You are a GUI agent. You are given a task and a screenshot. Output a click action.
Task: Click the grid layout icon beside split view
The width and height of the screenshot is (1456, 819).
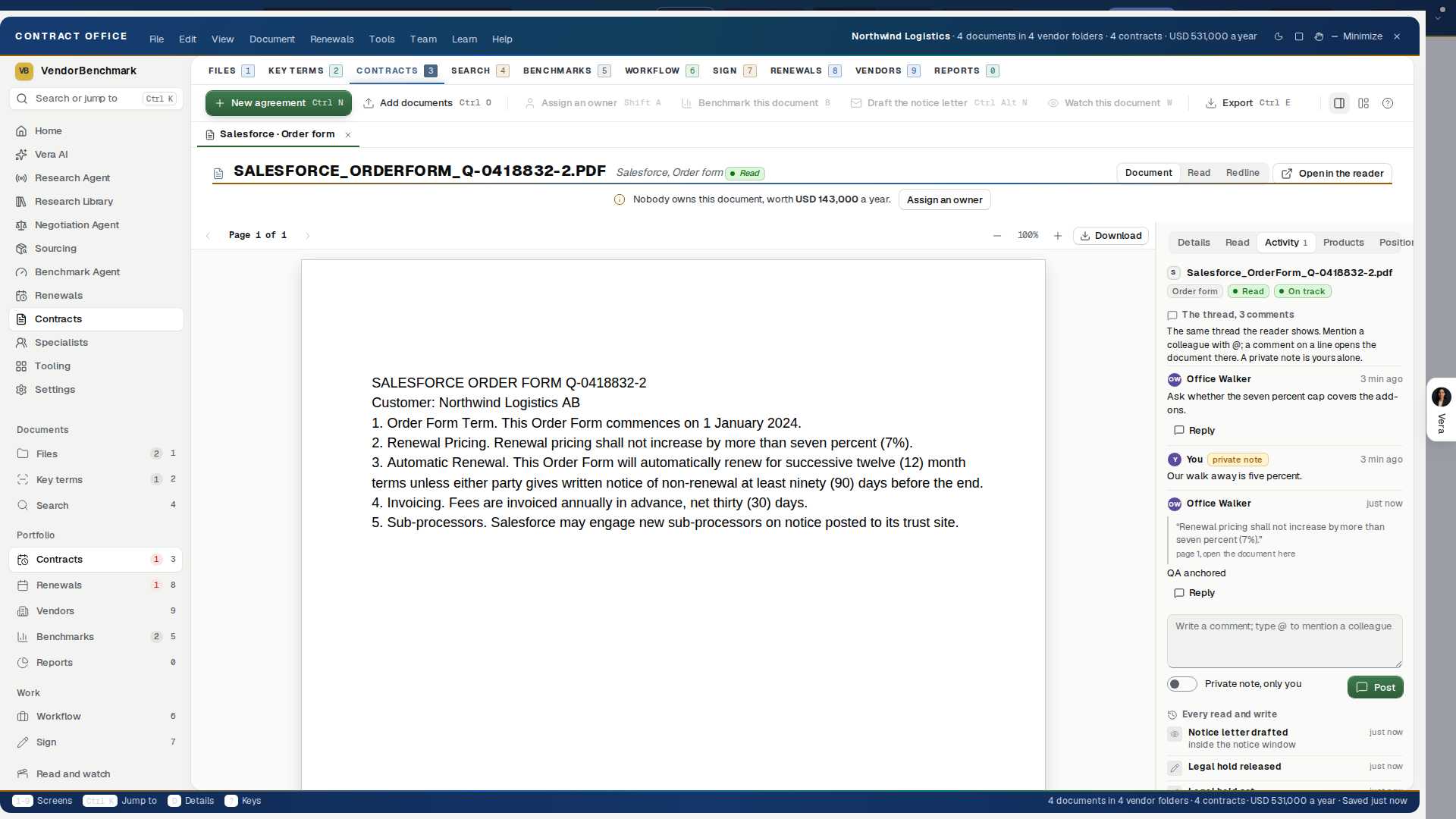[x=1363, y=103]
